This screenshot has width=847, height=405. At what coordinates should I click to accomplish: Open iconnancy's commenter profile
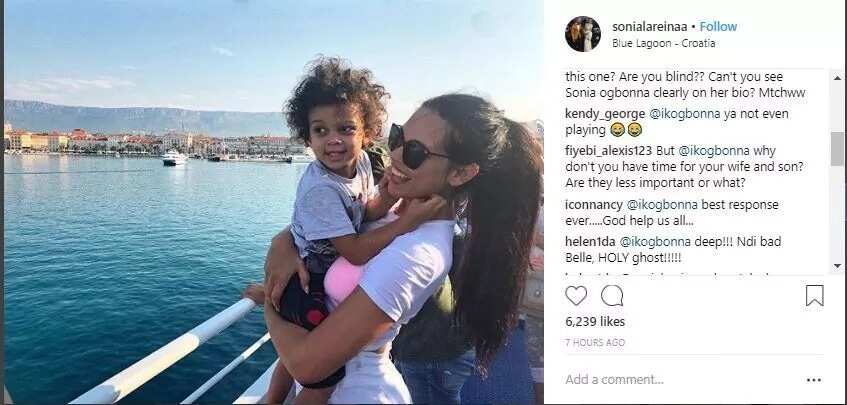point(594,205)
